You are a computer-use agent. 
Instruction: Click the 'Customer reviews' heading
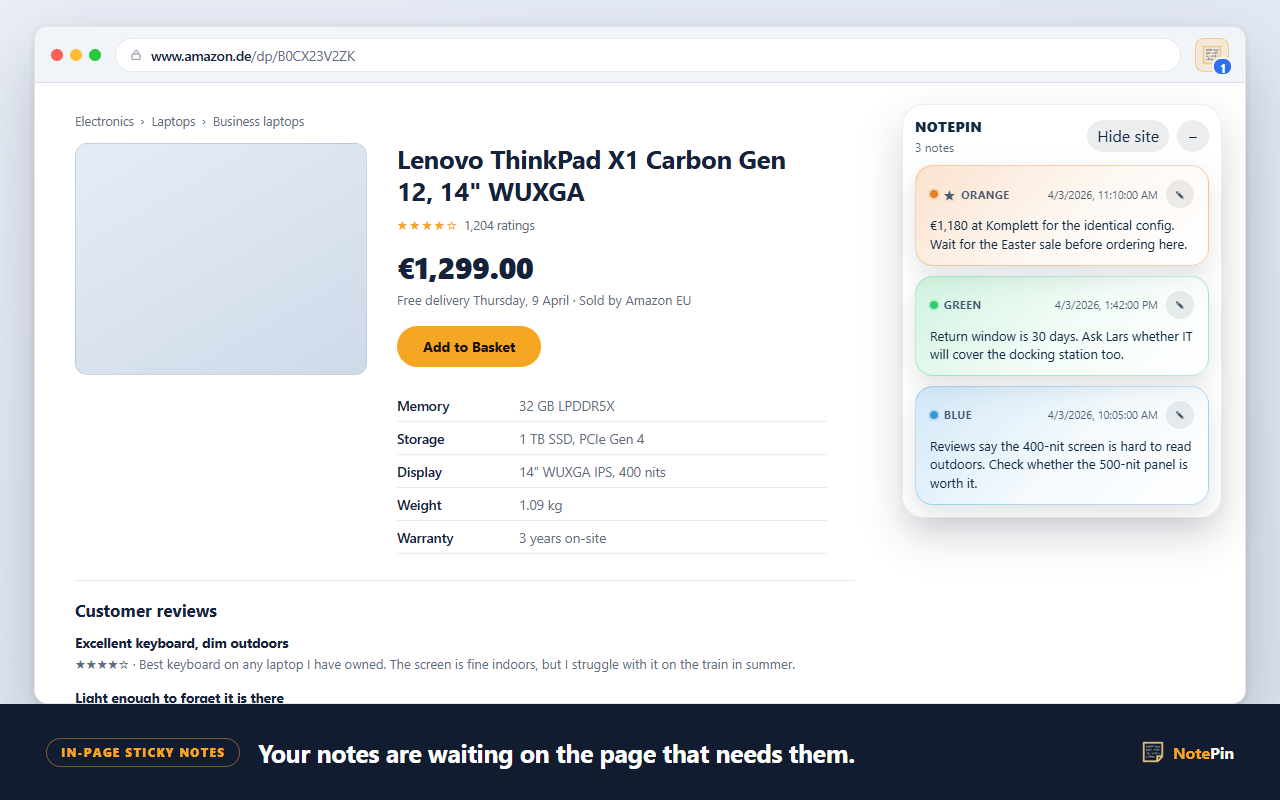(x=146, y=611)
